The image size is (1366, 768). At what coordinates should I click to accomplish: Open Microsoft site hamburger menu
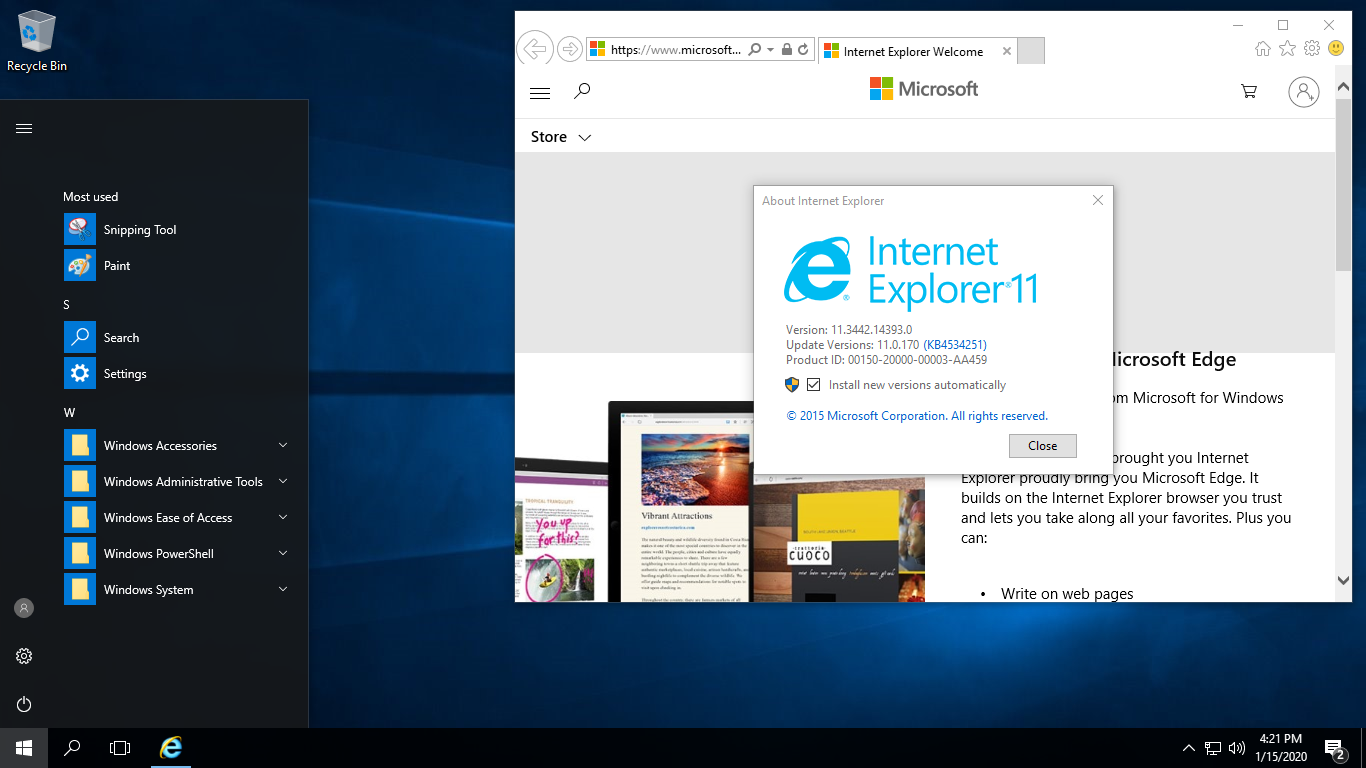tap(540, 93)
